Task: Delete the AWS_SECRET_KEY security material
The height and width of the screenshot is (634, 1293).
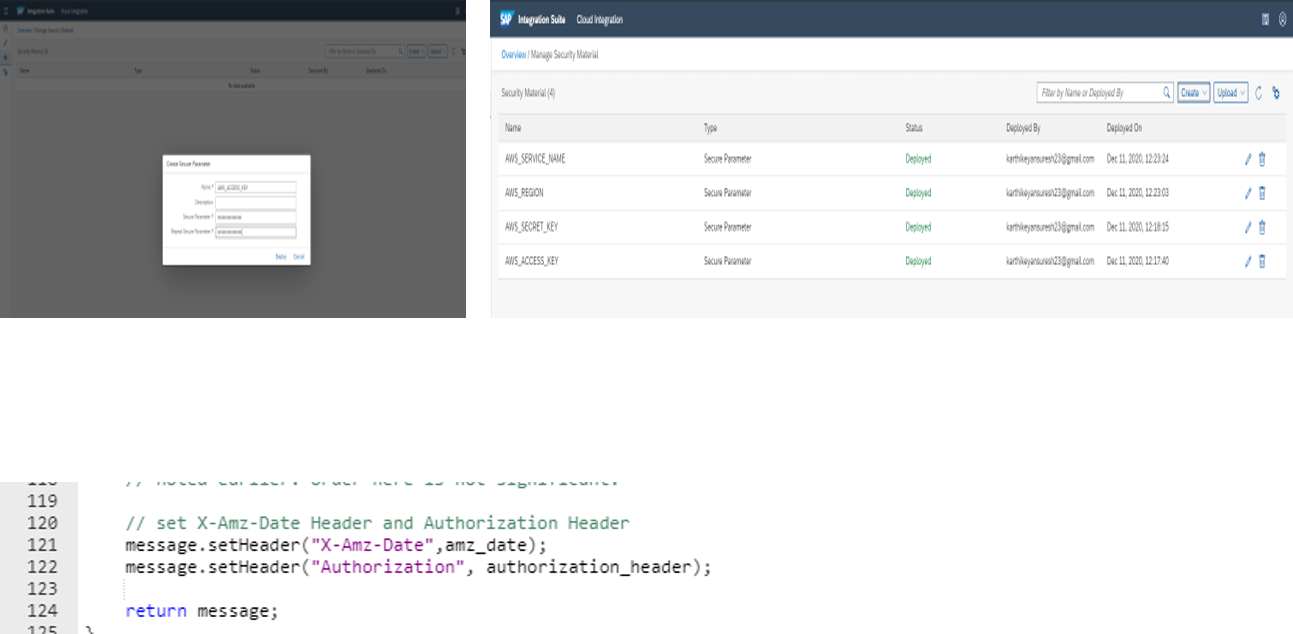Action: (x=1262, y=227)
